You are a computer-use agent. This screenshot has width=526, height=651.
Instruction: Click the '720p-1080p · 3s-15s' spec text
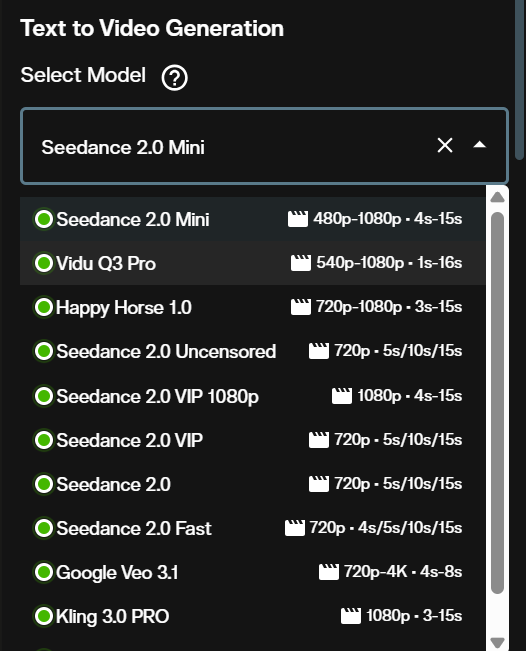[x=389, y=306]
